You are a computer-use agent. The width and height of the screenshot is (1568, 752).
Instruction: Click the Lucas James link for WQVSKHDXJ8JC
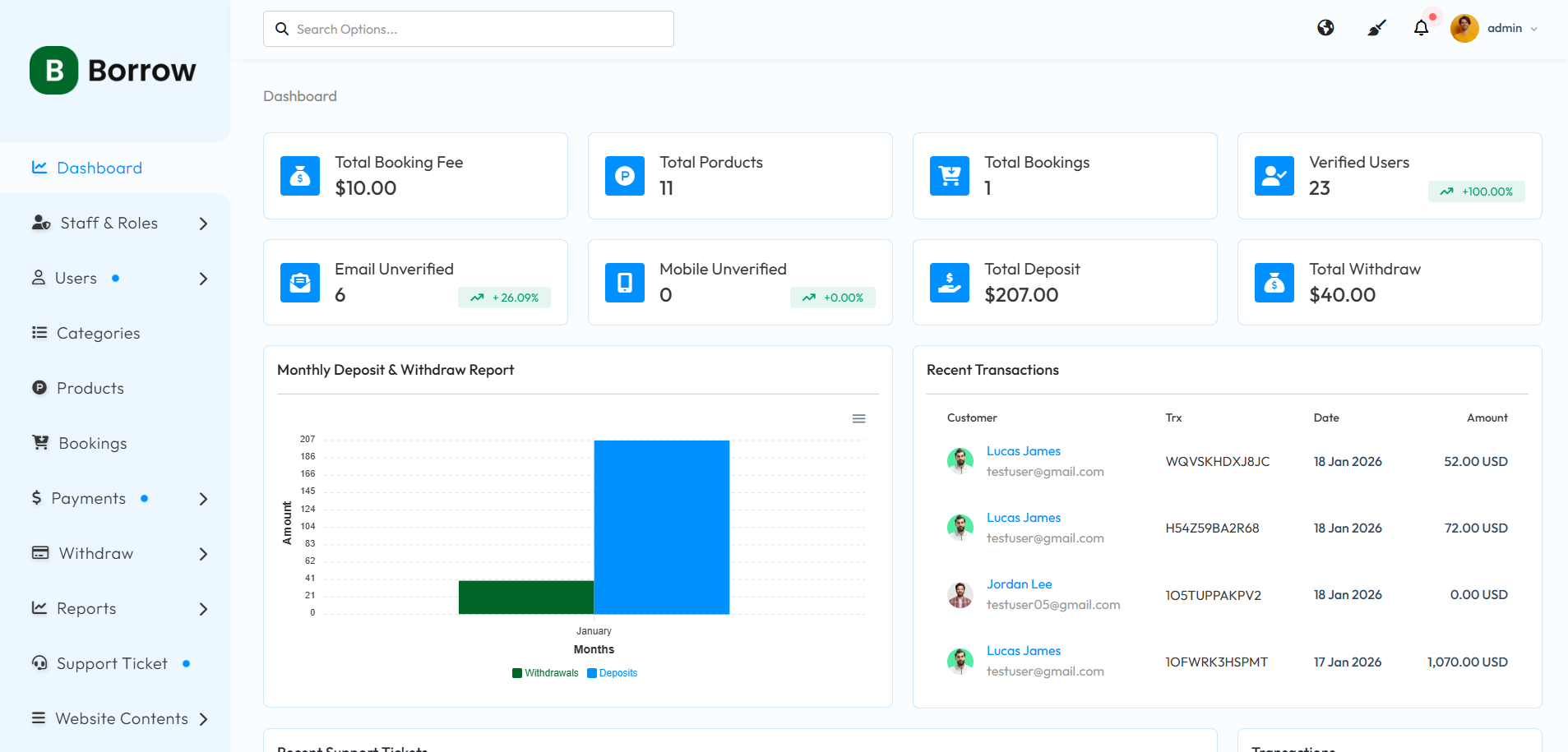[1023, 451]
